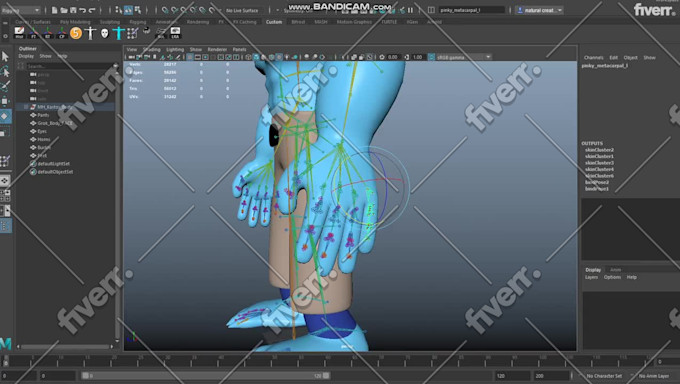This screenshot has height=384, width=680.
Task: Open the Channels menu in Channel Box
Action: 593,57
